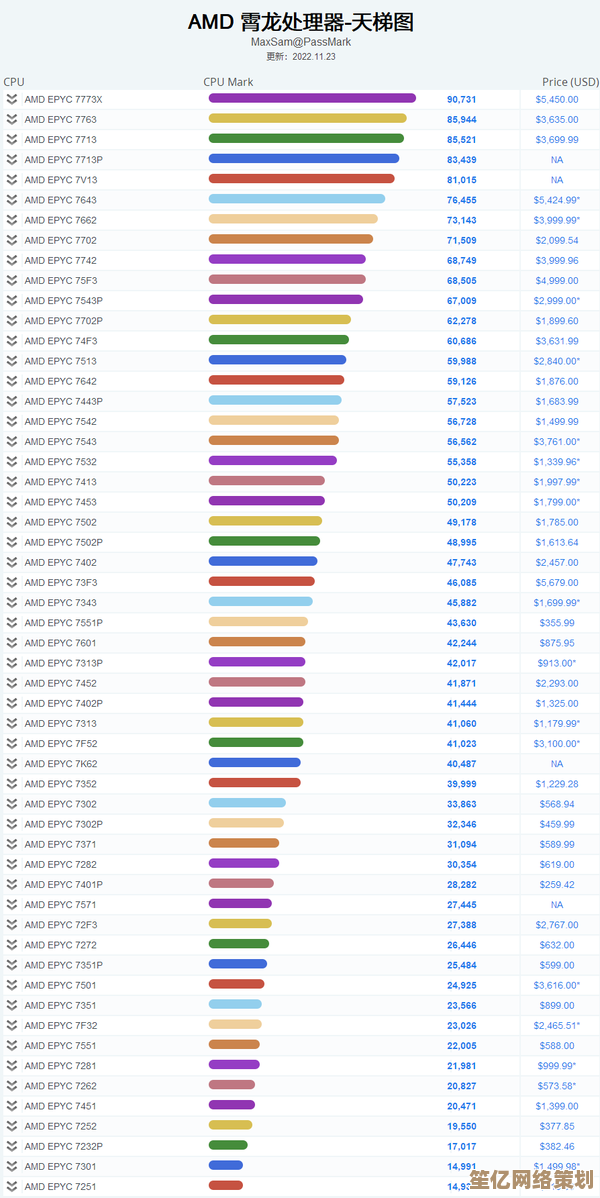This screenshot has height=1198, width=600.
Task: Click the $568.94 price link
Action: 556,804
